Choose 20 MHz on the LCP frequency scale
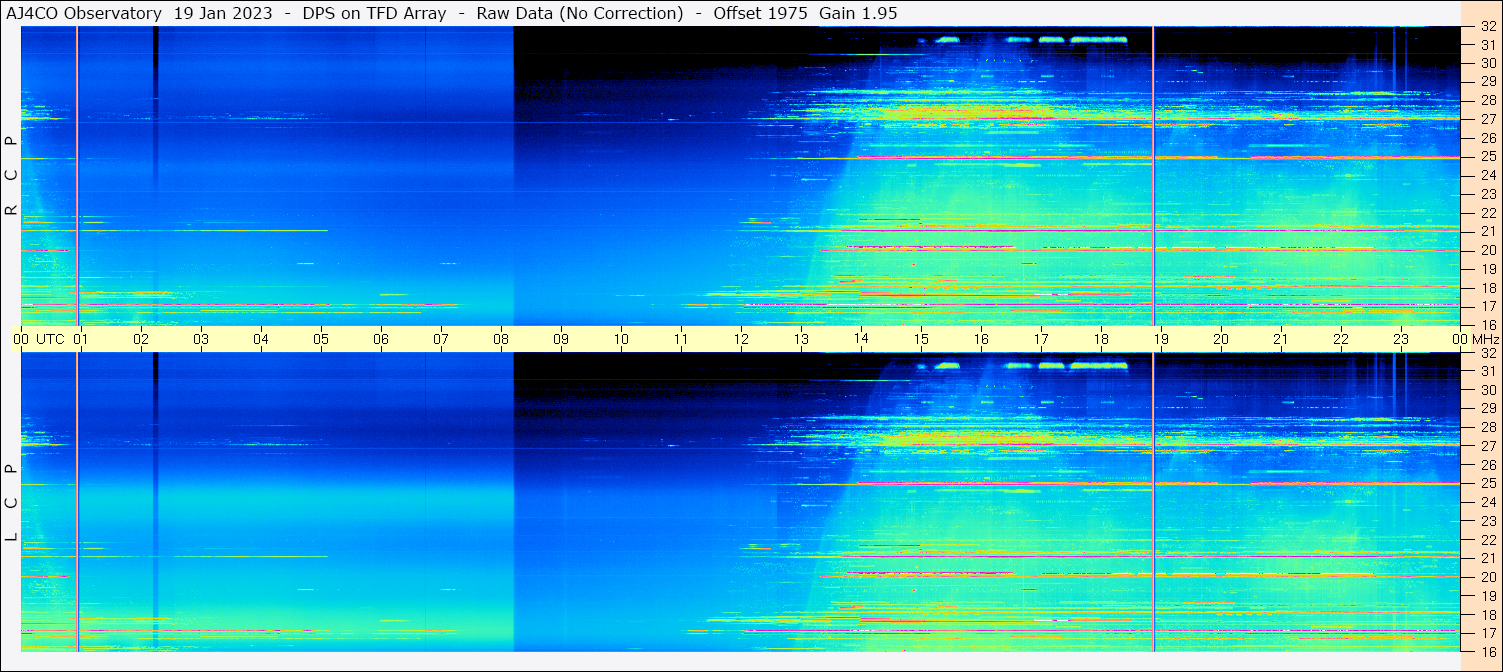 tap(1488, 577)
